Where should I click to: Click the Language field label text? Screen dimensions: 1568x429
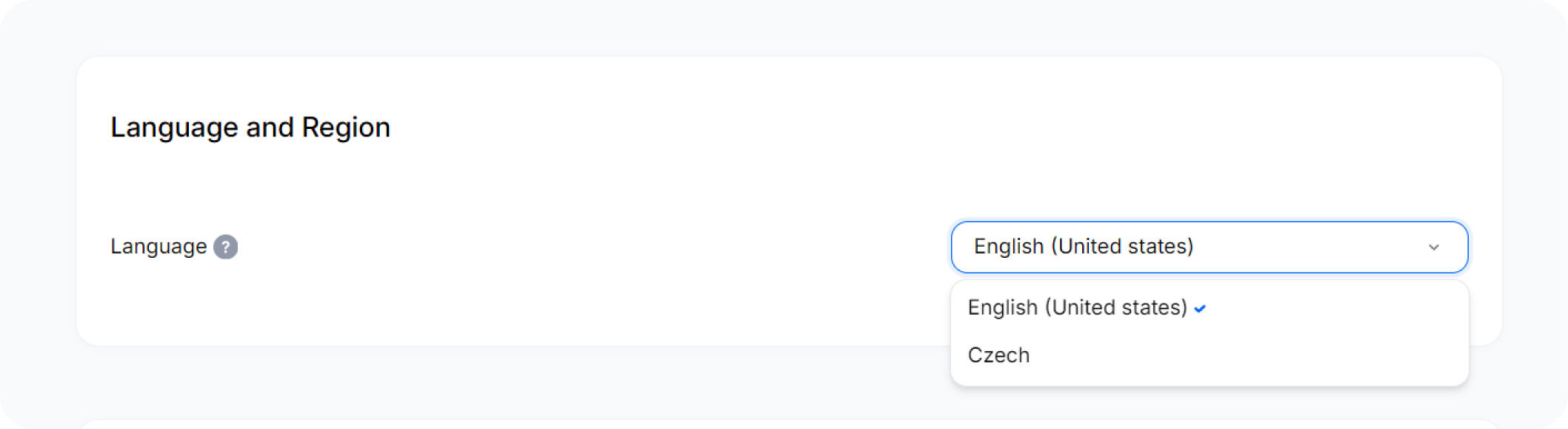[159, 247]
